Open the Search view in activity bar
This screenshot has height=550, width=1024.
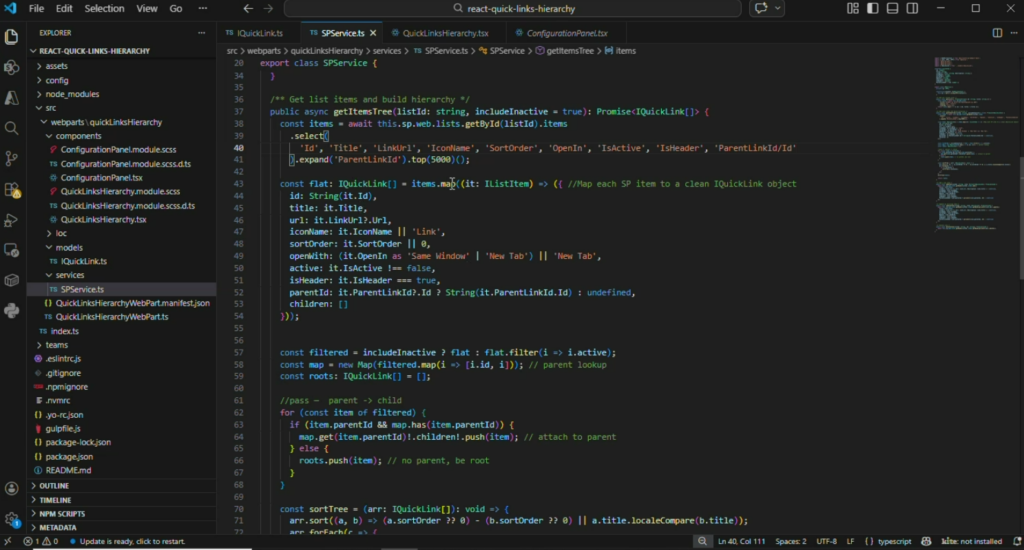point(12,128)
